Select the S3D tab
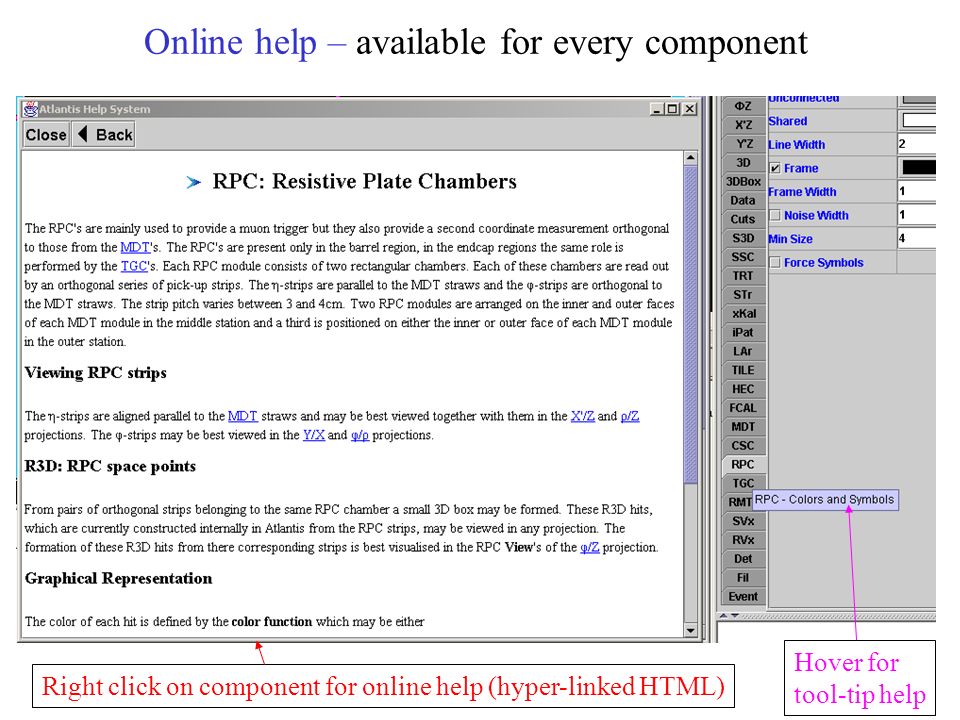 click(743, 238)
